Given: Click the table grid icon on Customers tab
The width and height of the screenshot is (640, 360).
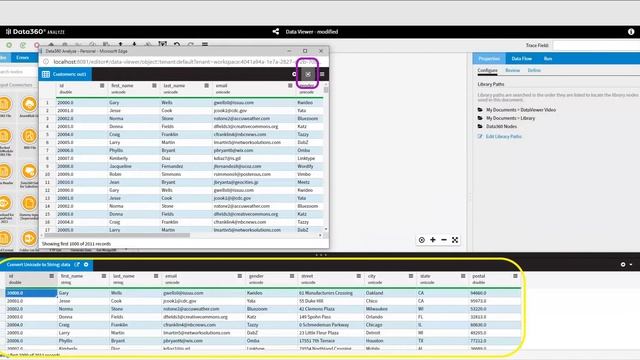Looking at the screenshot, I should pyautogui.click(x=46, y=74).
